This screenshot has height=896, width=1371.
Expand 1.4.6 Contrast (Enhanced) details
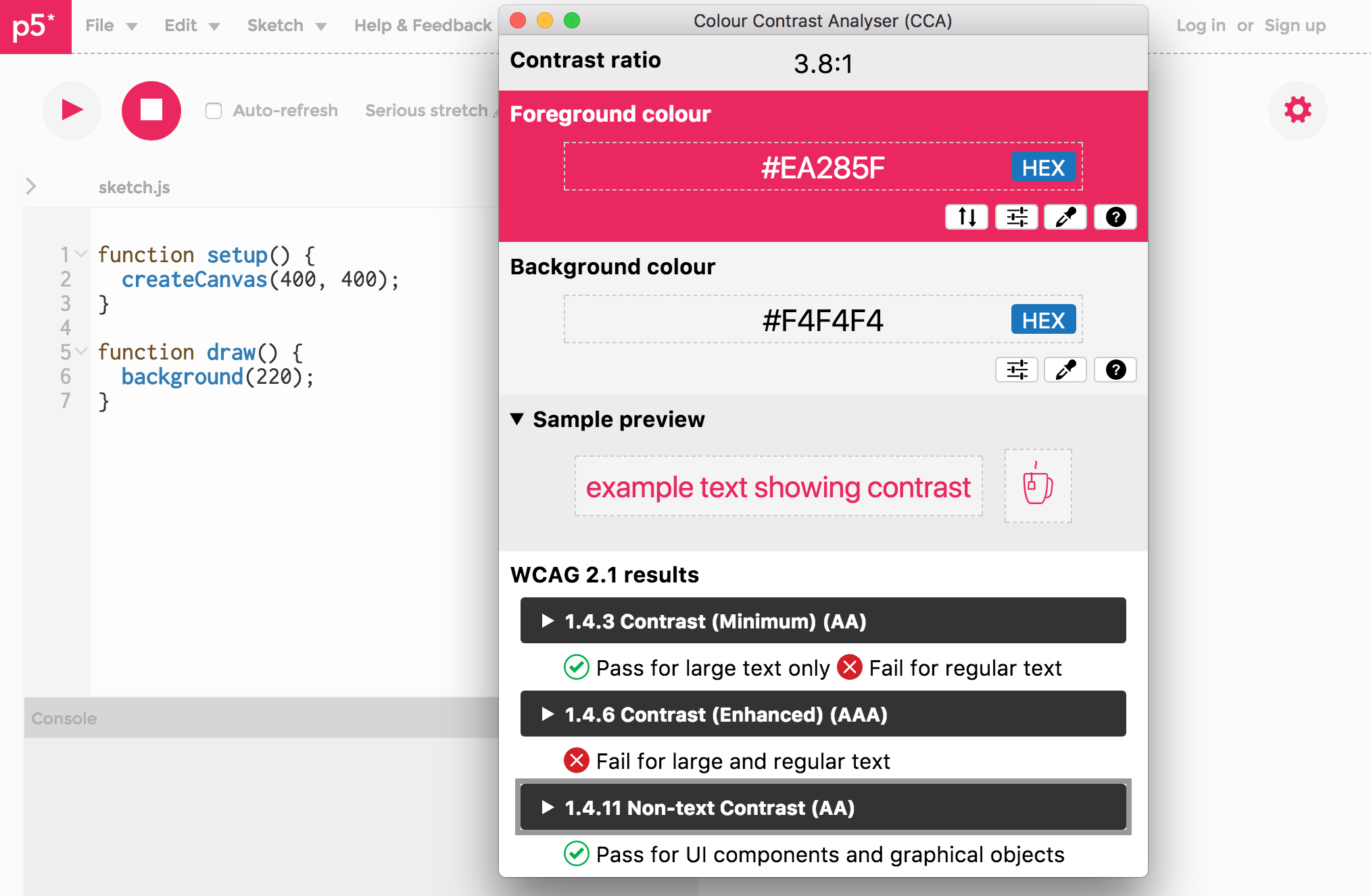pyautogui.click(x=823, y=714)
